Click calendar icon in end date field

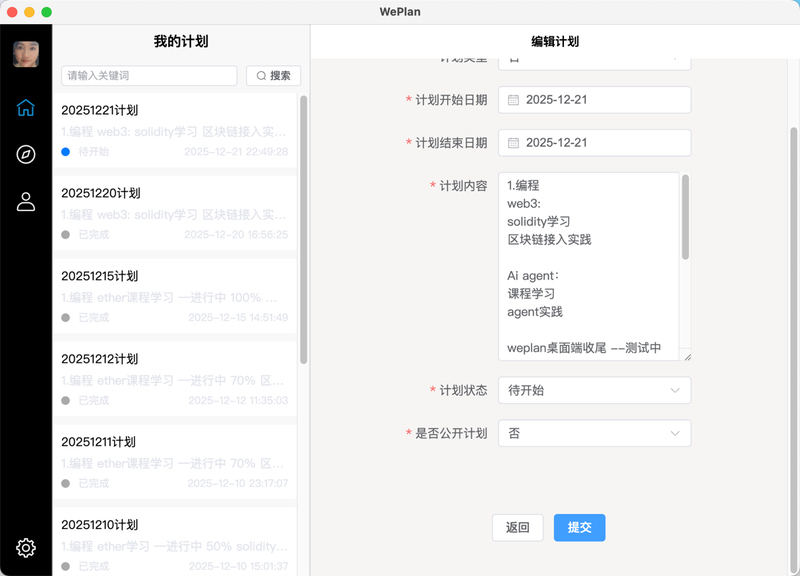[x=513, y=143]
